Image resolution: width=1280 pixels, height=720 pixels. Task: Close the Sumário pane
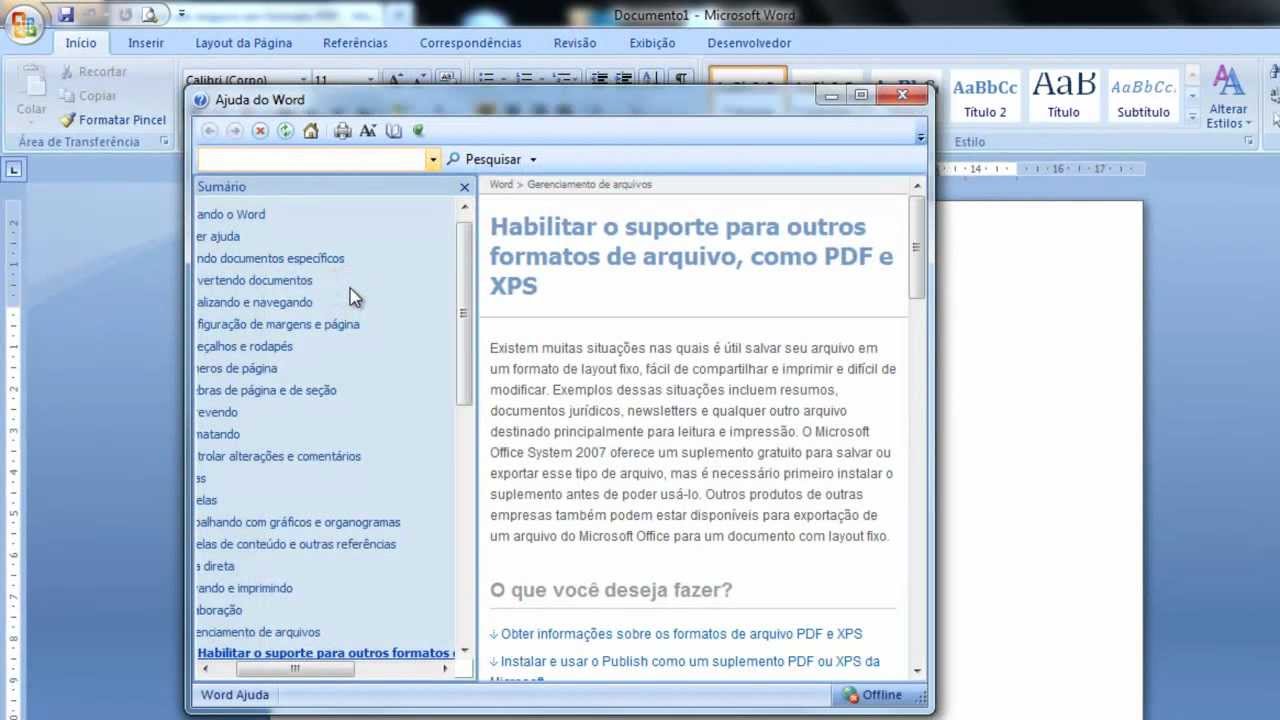[x=464, y=187]
